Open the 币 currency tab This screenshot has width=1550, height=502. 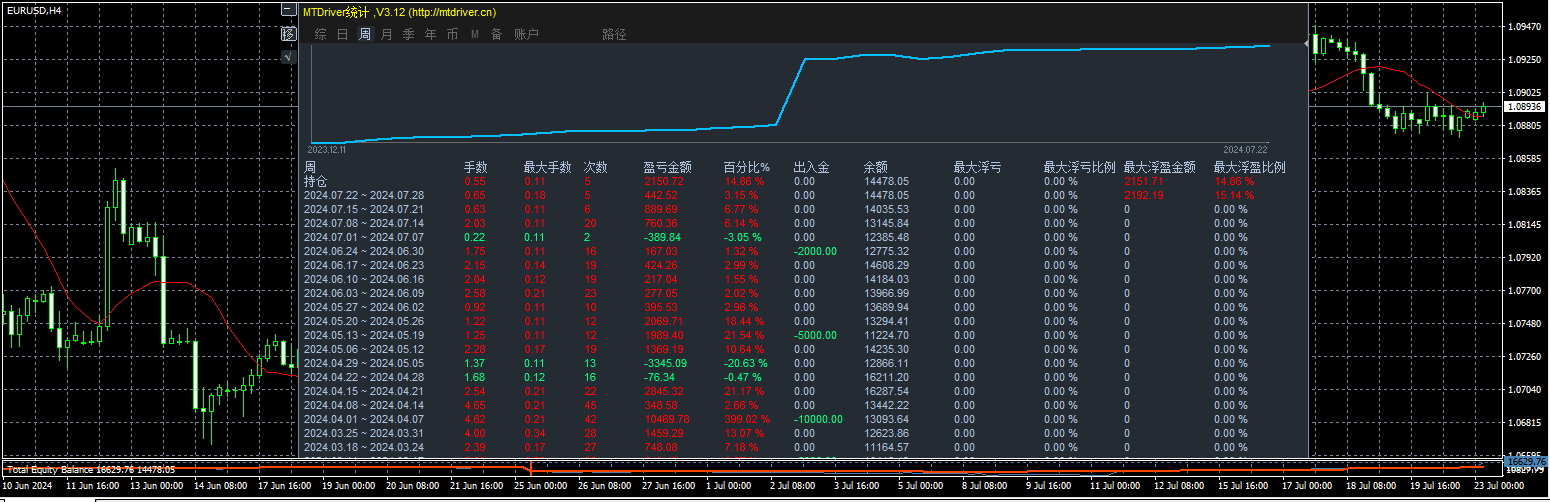(x=453, y=34)
